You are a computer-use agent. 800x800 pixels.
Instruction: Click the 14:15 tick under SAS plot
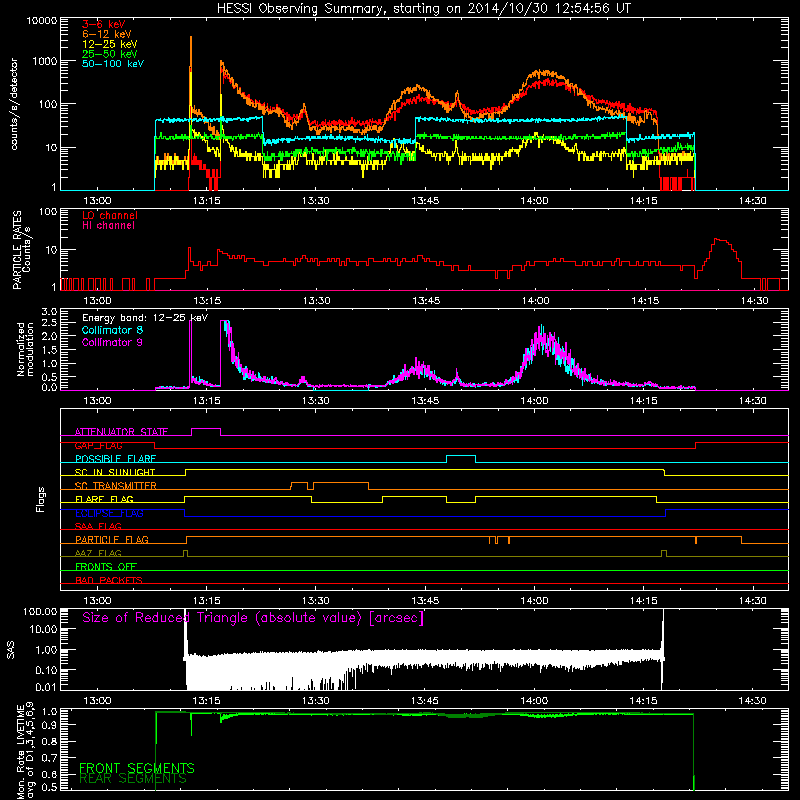coord(644,701)
